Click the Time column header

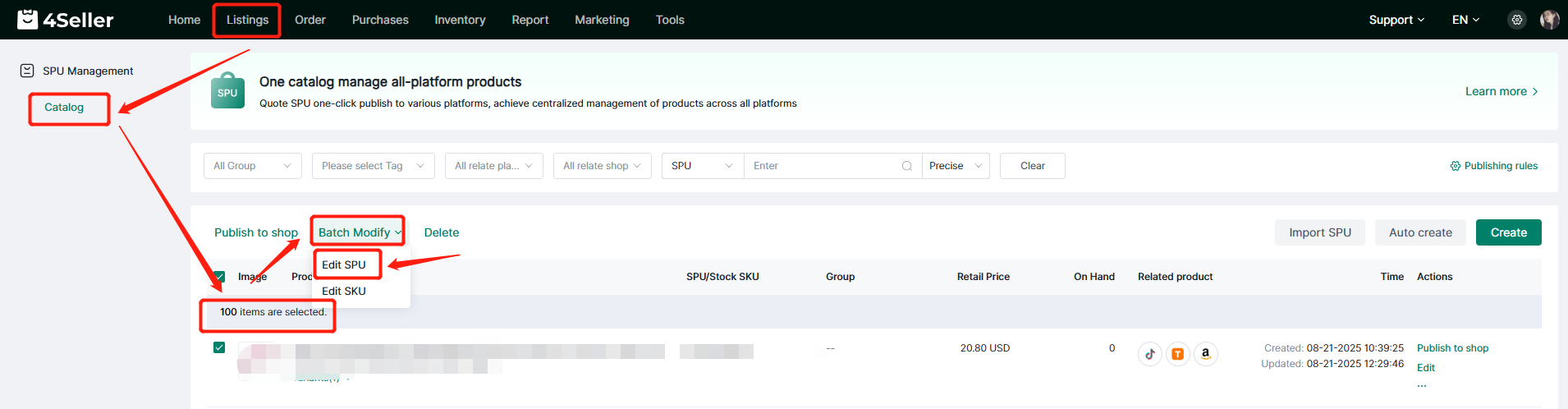tap(1392, 277)
